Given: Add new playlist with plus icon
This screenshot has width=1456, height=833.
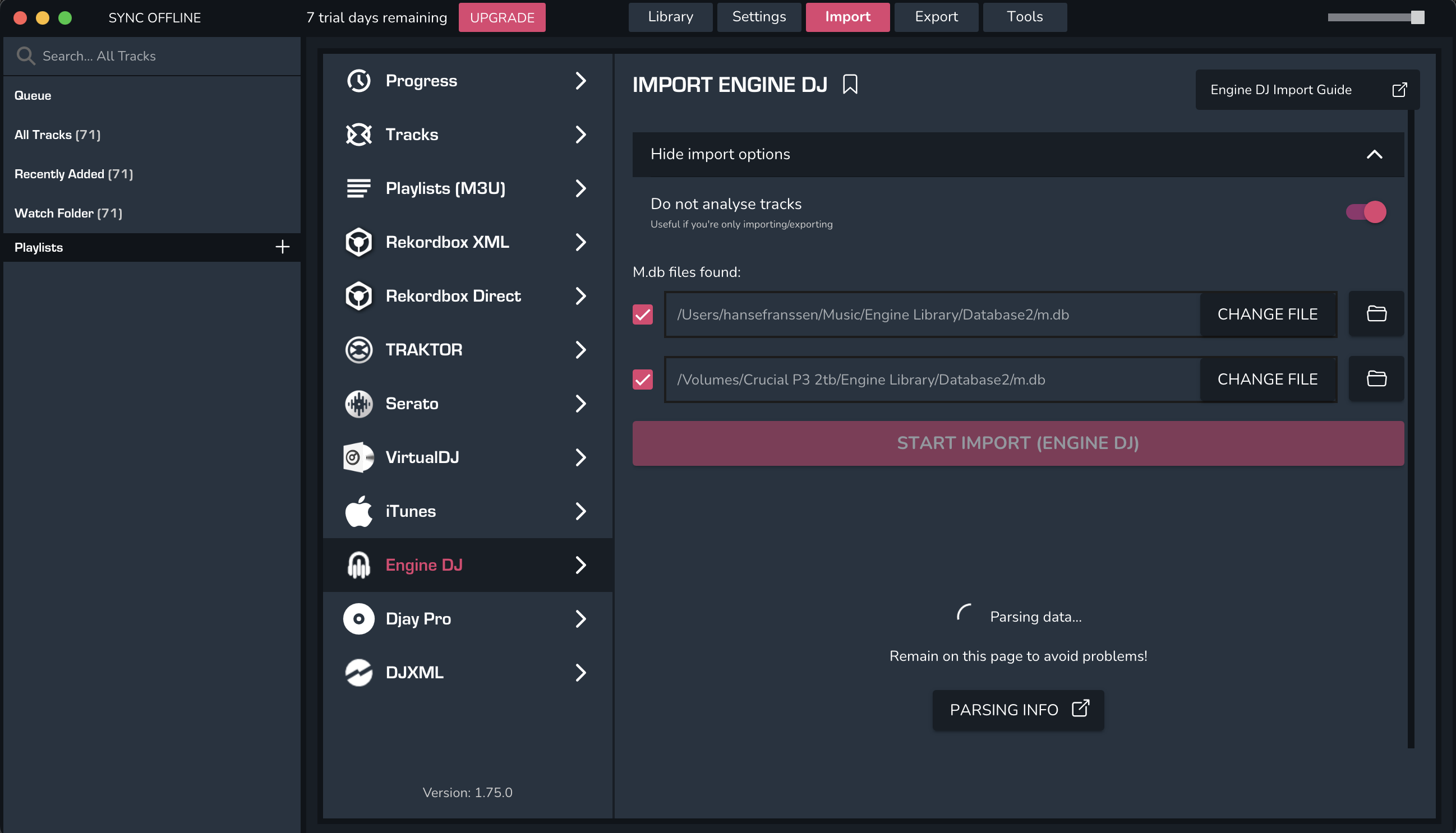Looking at the screenshot, I should pyautogui.click(x=282, y=247).
